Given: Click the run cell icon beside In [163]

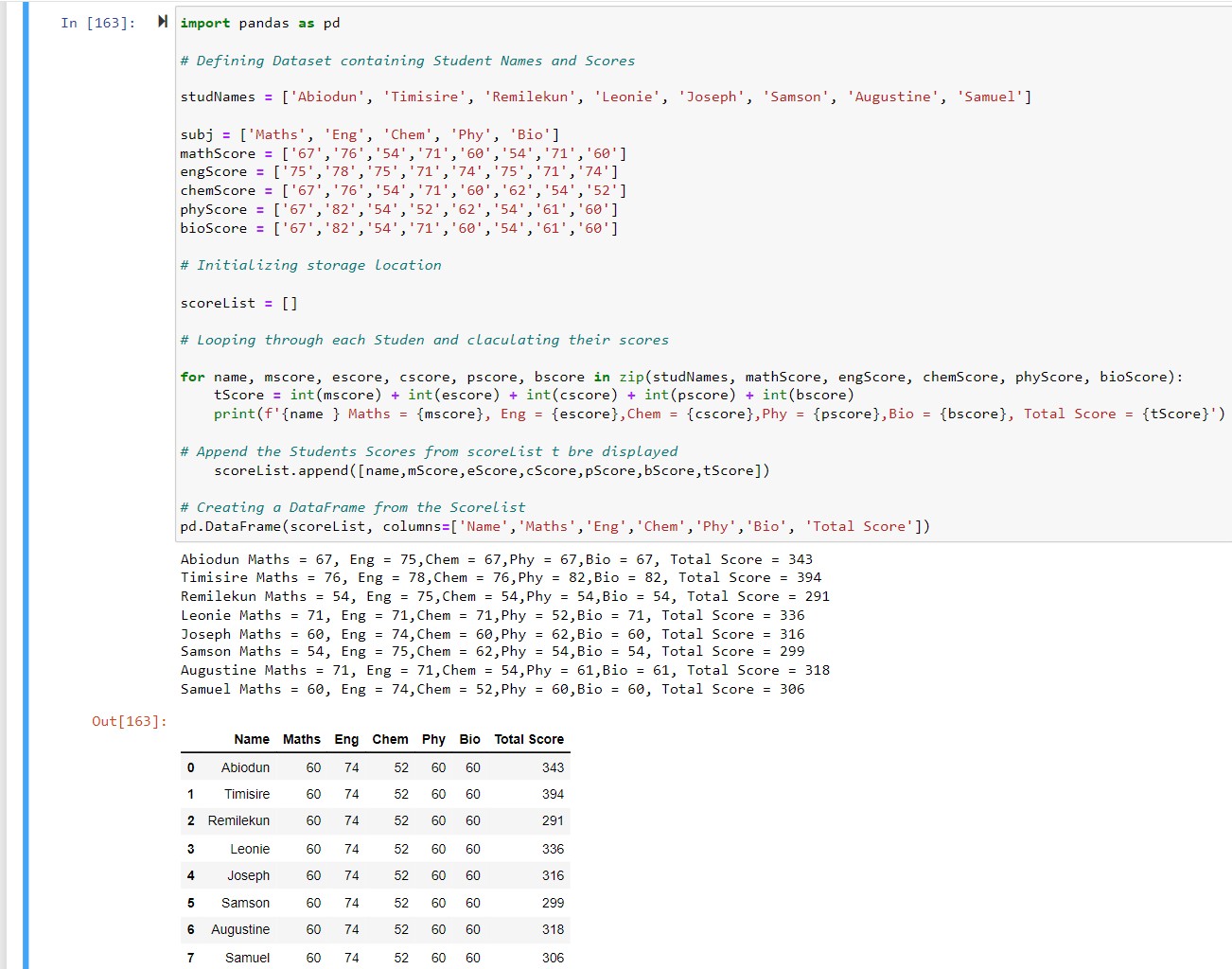Looking at the screenshot, I should tap(163, 22).
